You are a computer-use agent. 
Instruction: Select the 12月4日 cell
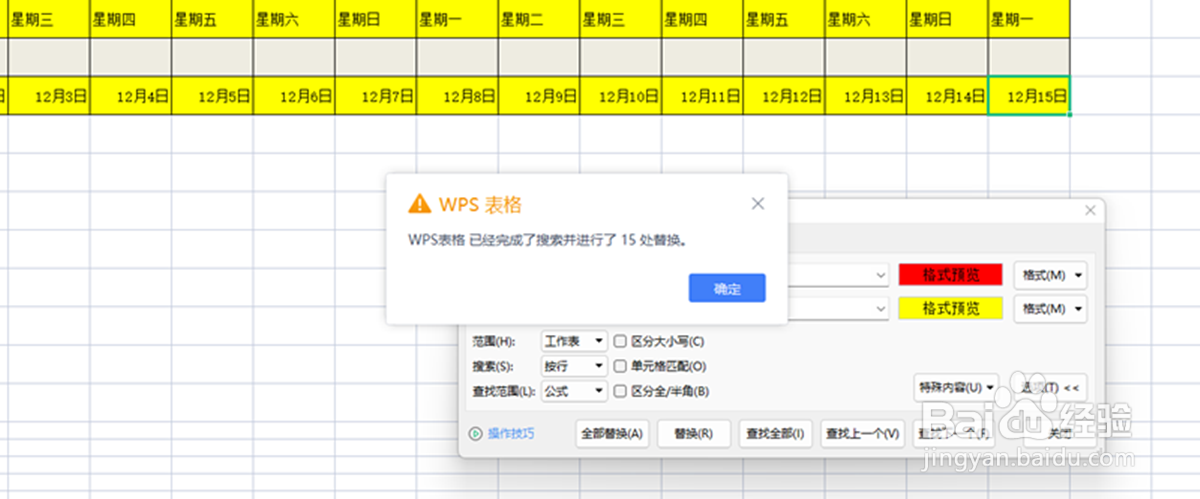click(x=130, y=96)
